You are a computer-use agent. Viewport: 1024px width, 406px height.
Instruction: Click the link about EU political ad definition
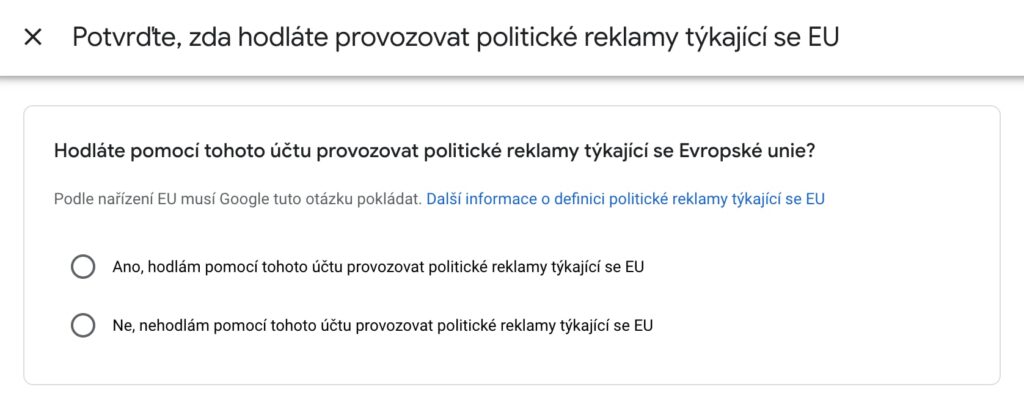625,199
